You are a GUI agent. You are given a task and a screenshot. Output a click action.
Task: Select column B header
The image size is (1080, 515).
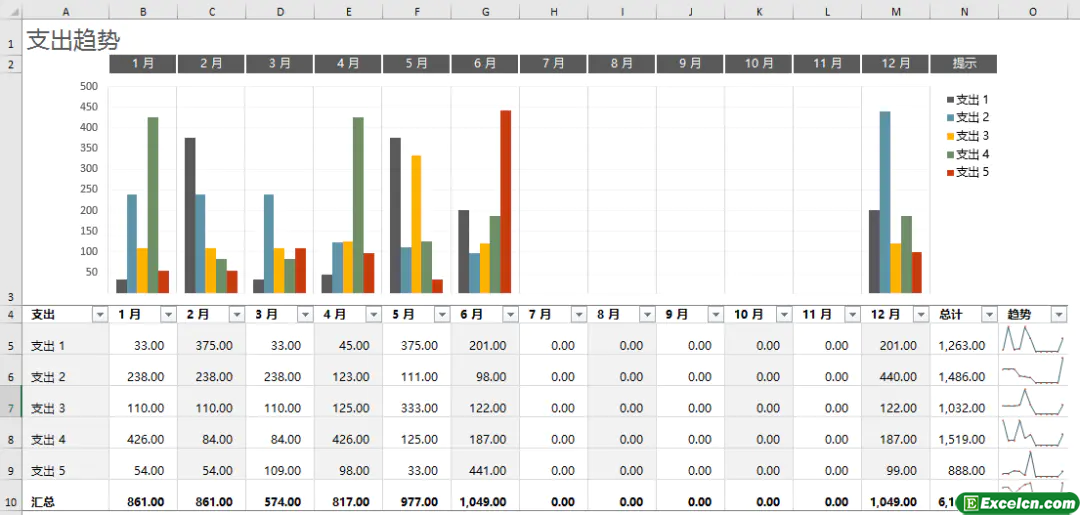tap(143, 11)
